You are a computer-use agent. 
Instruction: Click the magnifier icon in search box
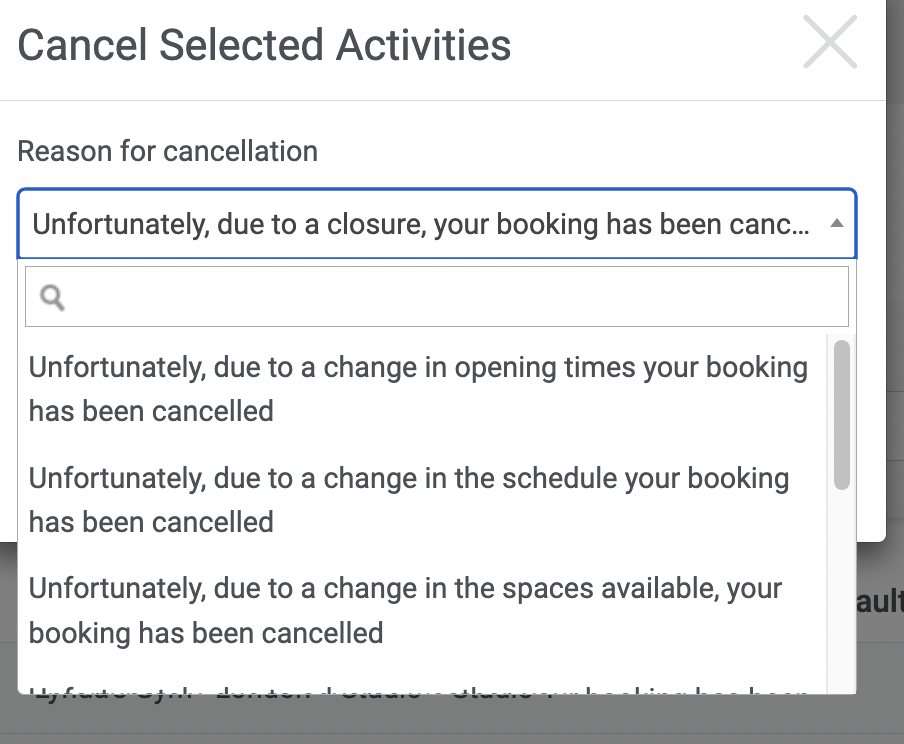coord(52,298)
